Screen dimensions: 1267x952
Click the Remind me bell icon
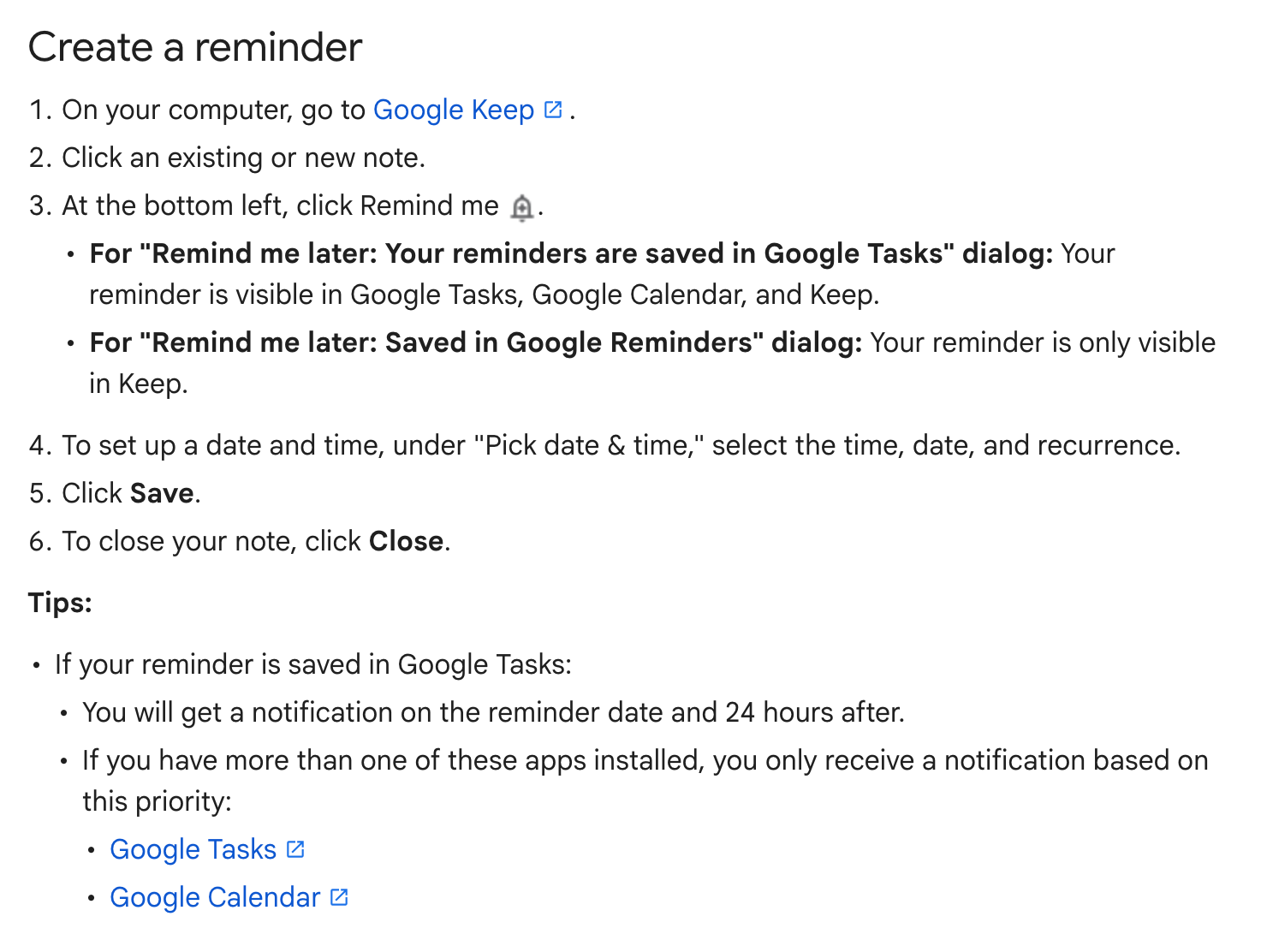521,207
